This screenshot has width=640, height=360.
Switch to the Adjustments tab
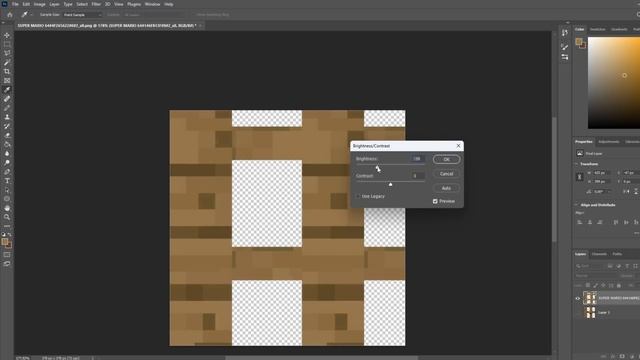tap(609, 142)
